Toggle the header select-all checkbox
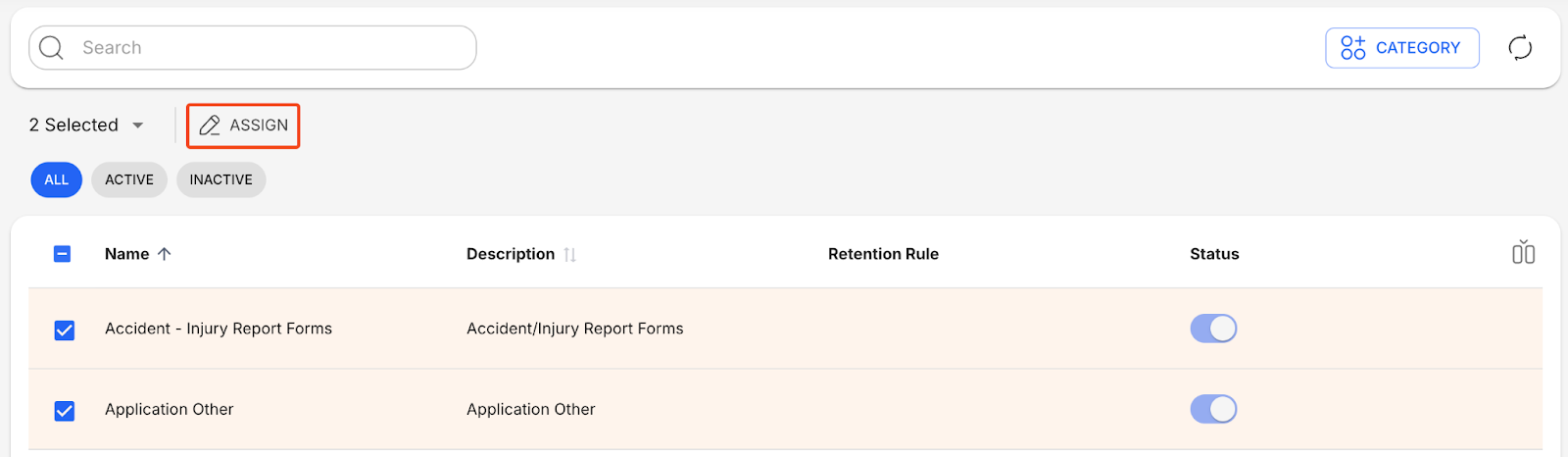Image resolution: width=1568 pixels, height=457 pixels. [x=62, y=254]
